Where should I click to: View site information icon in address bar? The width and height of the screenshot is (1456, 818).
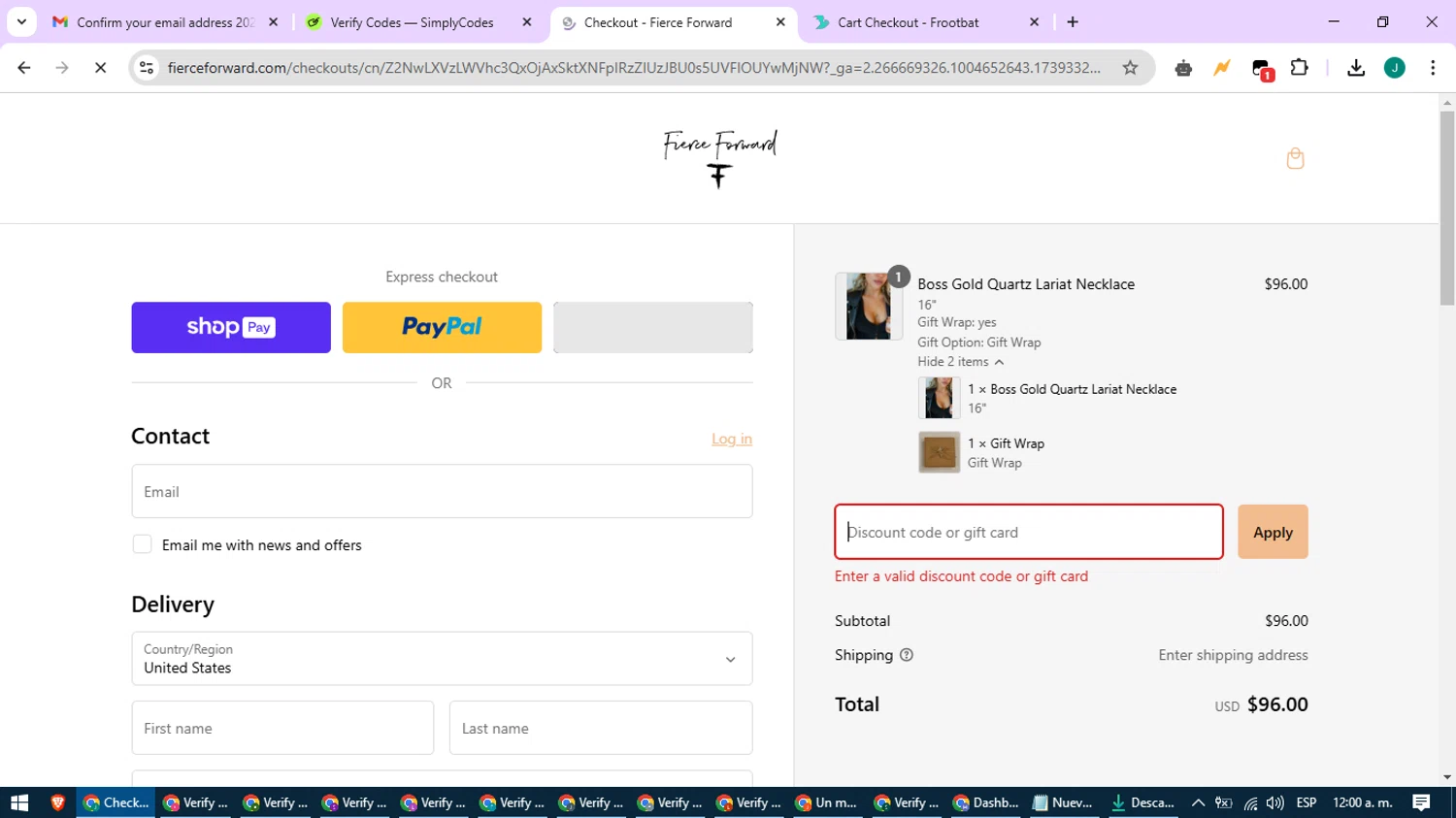[147, 67]
